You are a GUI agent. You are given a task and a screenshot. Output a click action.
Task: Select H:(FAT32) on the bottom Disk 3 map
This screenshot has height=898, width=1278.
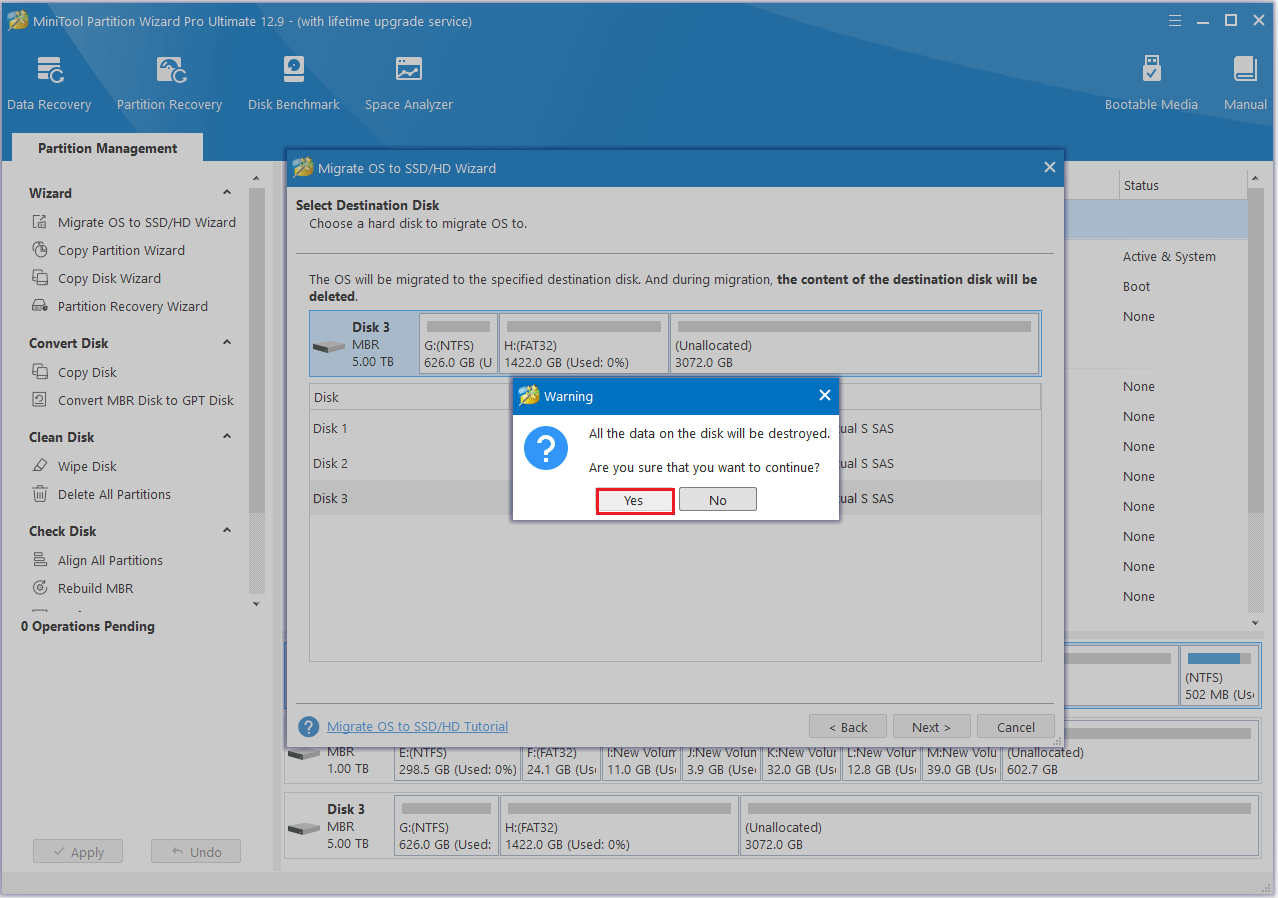619,826
